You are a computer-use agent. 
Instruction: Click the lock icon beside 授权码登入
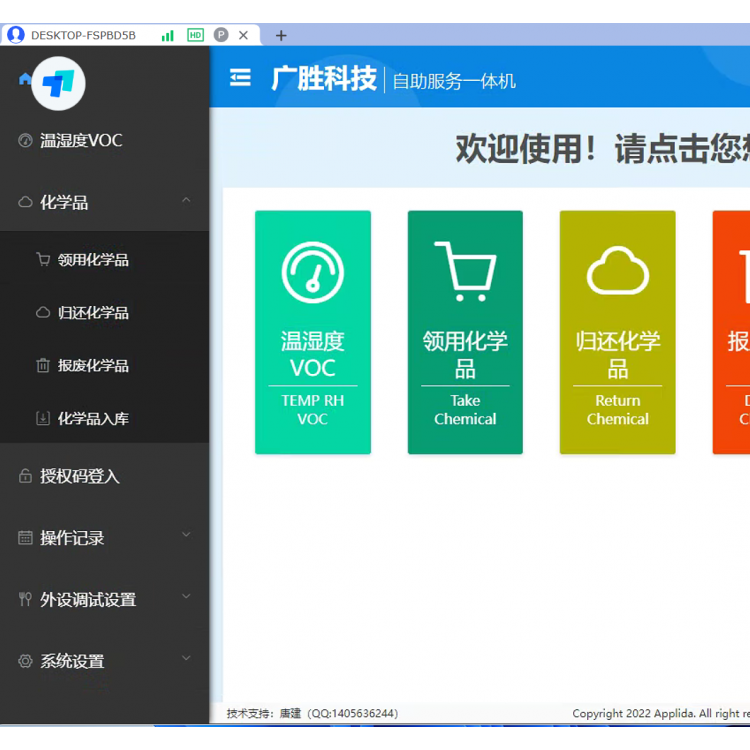click(25, 477)
